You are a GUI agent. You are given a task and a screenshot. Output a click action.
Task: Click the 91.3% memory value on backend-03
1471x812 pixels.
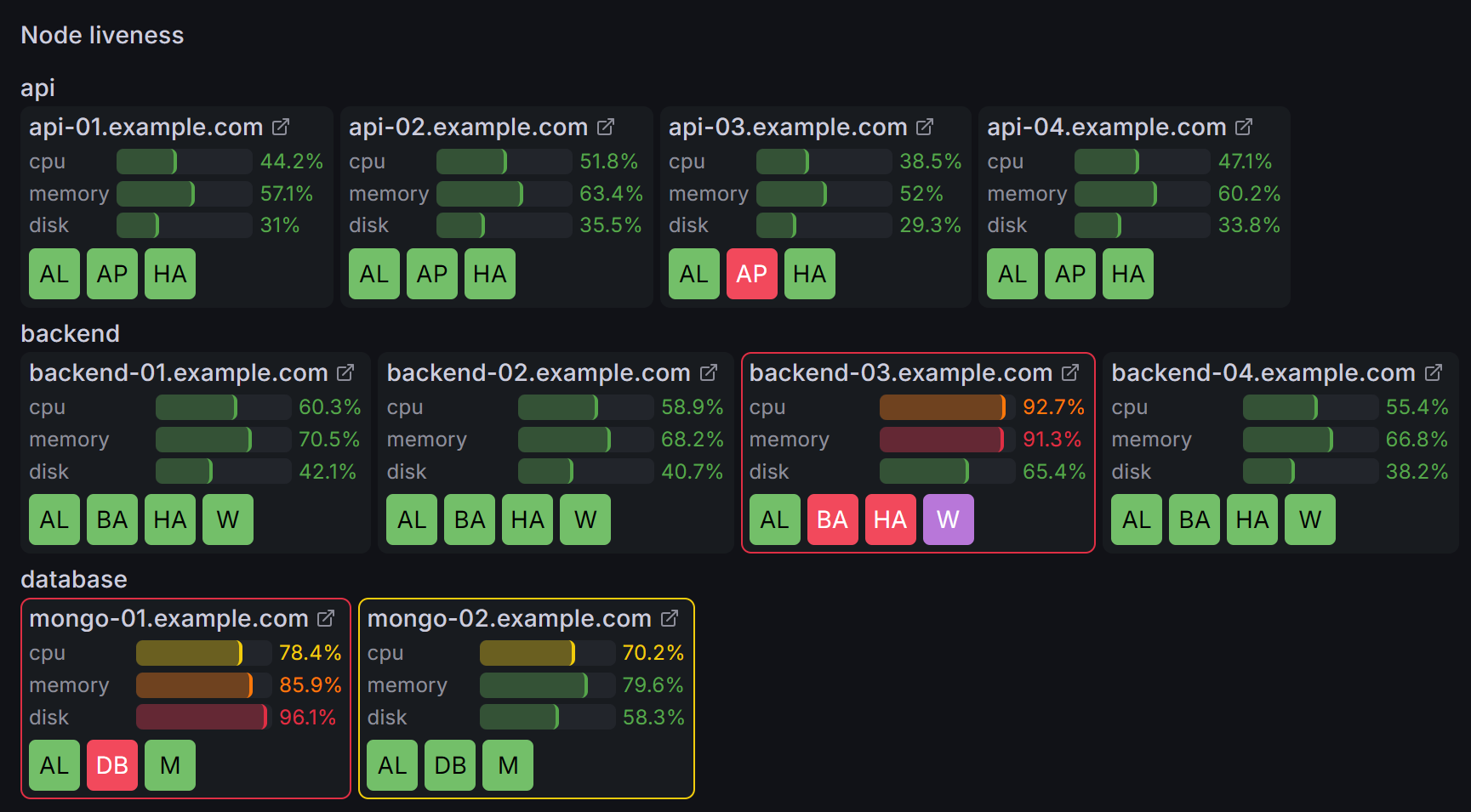click(1052, 440)
